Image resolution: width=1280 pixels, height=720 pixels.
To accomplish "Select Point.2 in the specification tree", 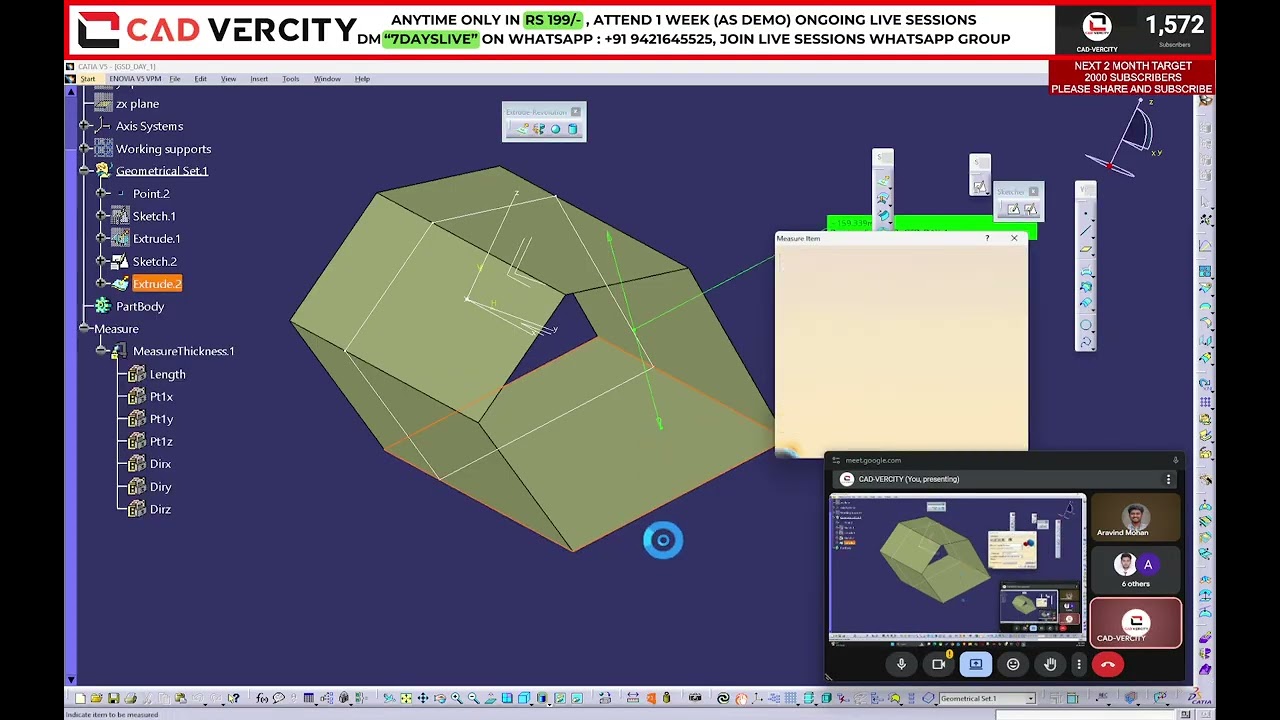I will click(x=151, y=194).
